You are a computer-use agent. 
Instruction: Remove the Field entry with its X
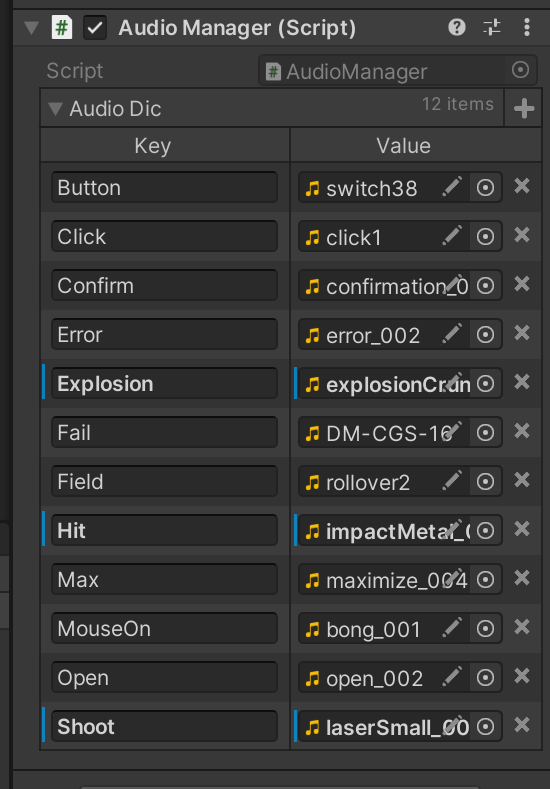[522, 480]
